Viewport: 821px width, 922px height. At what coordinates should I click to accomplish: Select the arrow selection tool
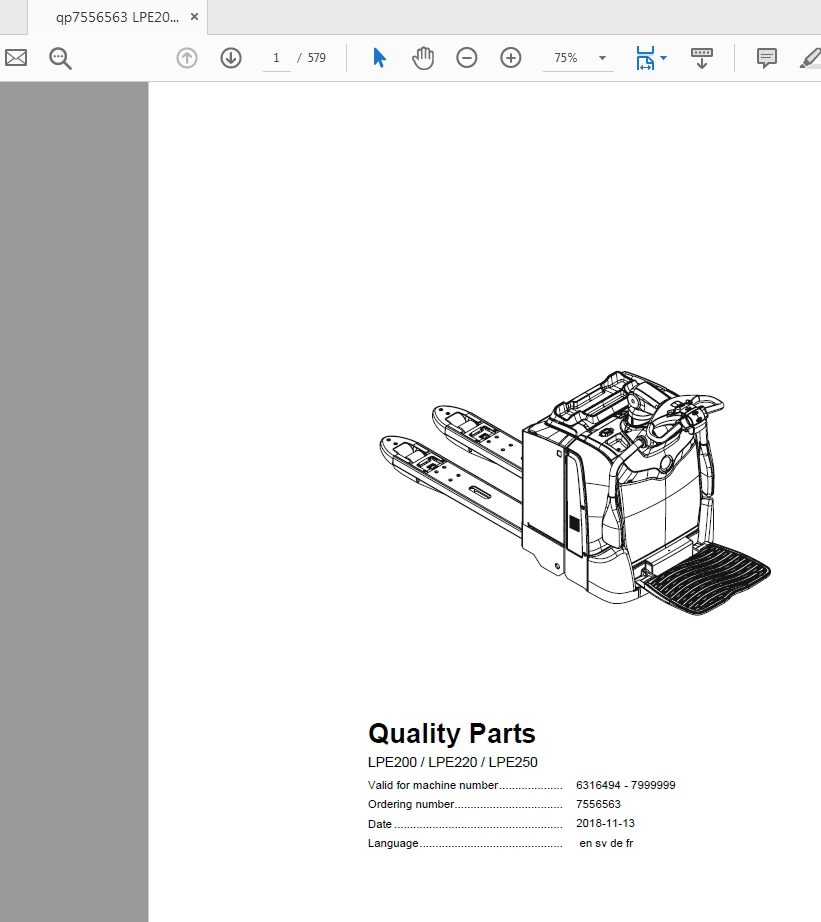click(379, 58)
